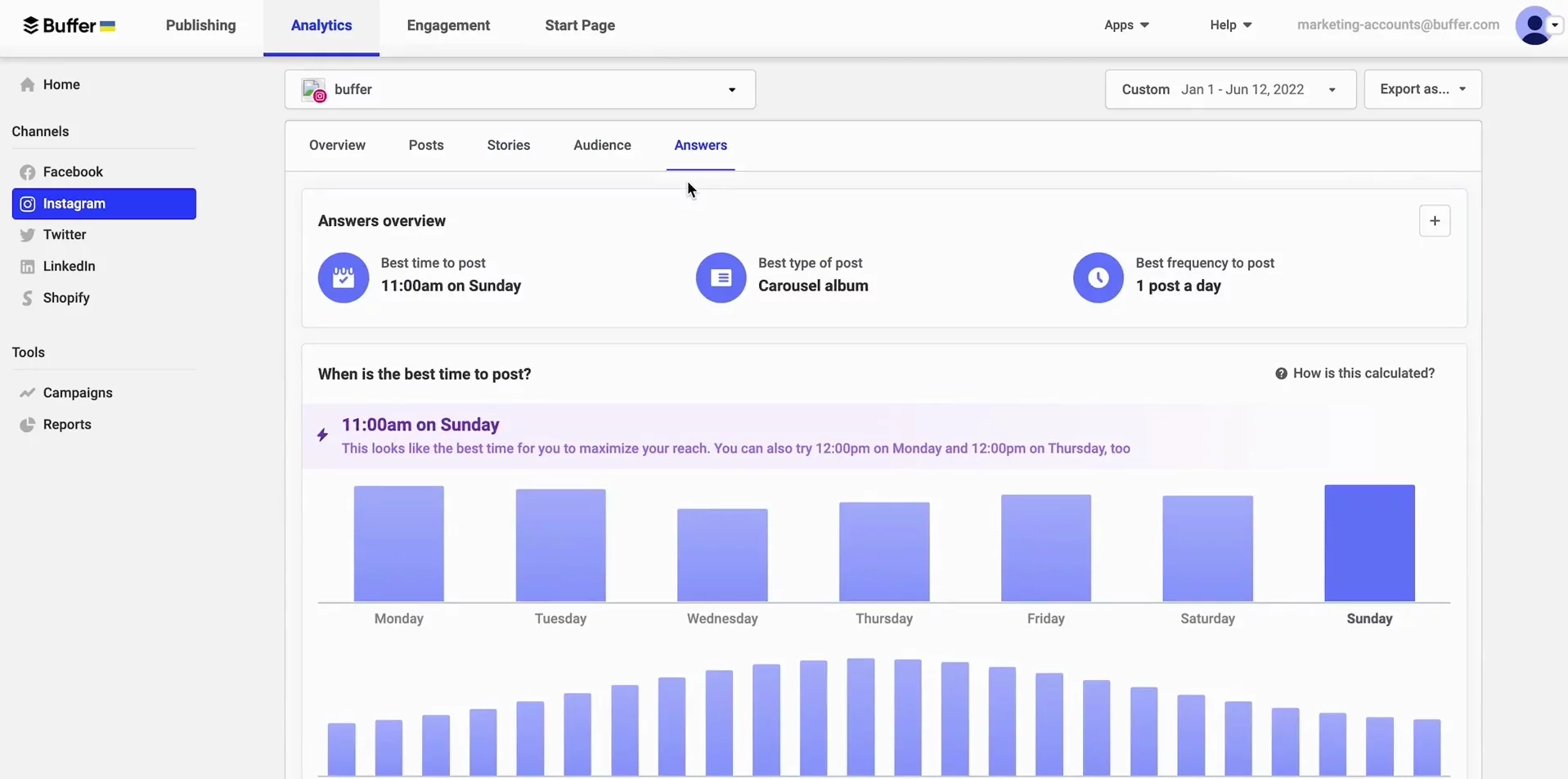Viewport: 1568px width, 779px height.
Task: Open the Campaigns chart icon
Action: click(x=28, y=393)
